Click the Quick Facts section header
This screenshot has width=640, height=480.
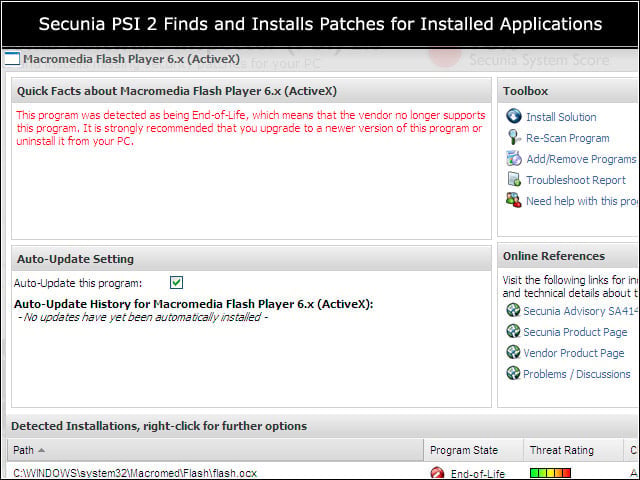point(251,91)
